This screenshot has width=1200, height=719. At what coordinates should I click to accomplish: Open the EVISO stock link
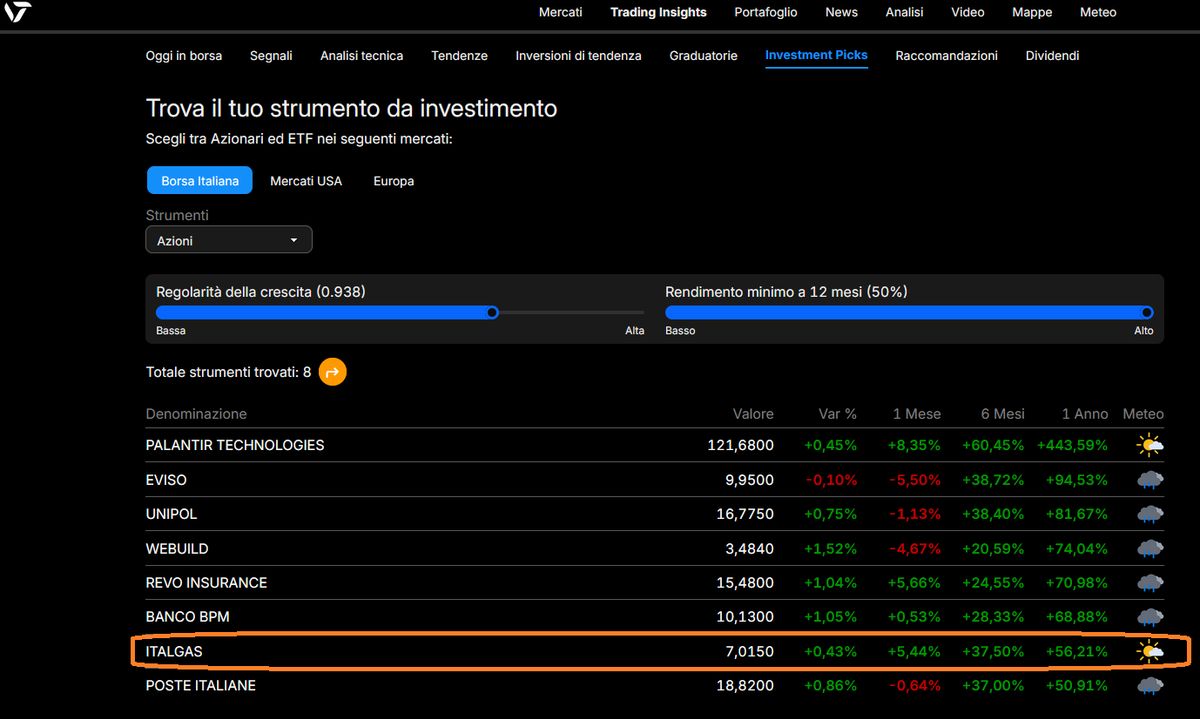[166, 480]
